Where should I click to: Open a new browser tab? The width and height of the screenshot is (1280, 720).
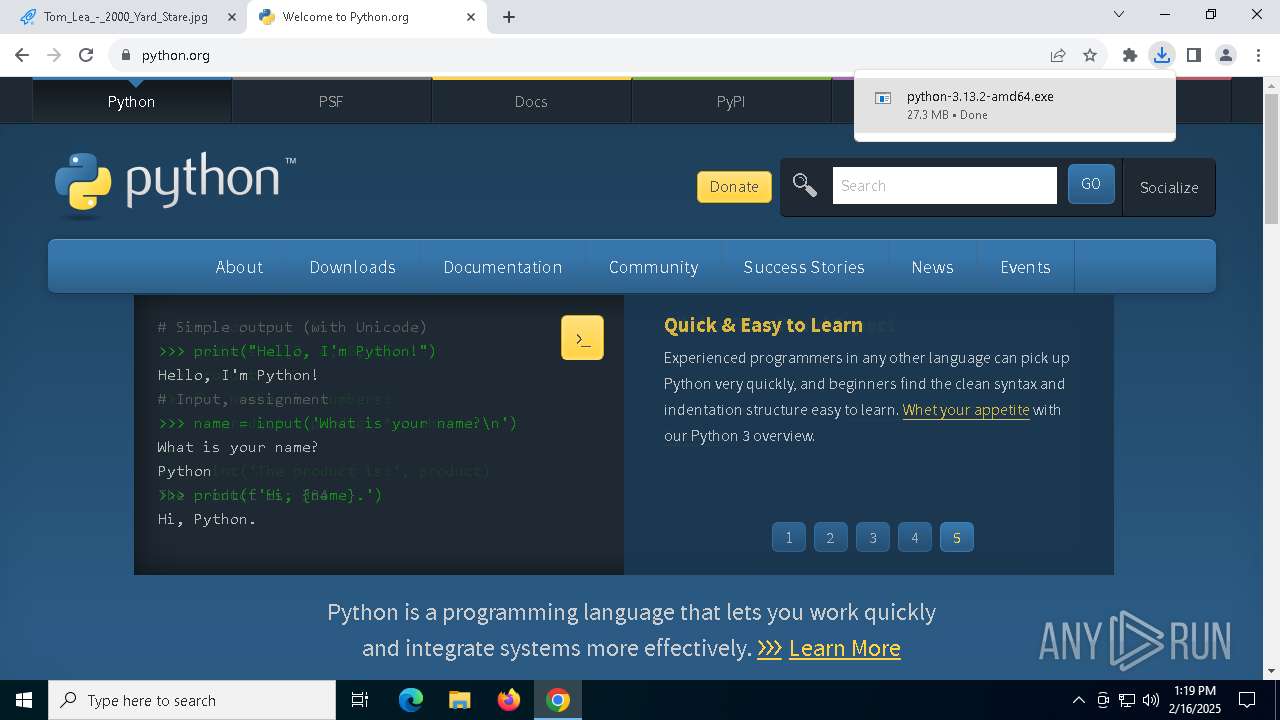click(509, 17)
